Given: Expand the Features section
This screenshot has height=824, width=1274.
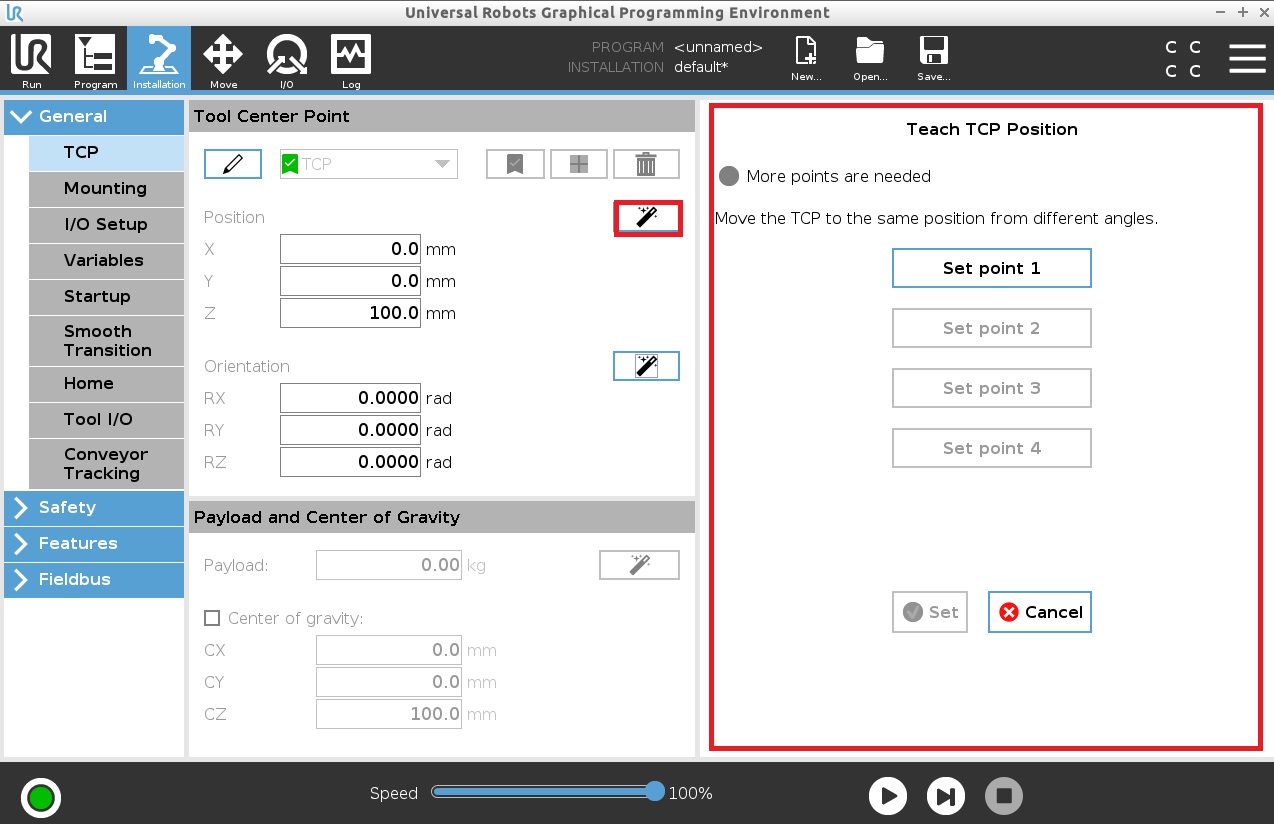Looking at the screenshot, I should [x=94, y=543].
